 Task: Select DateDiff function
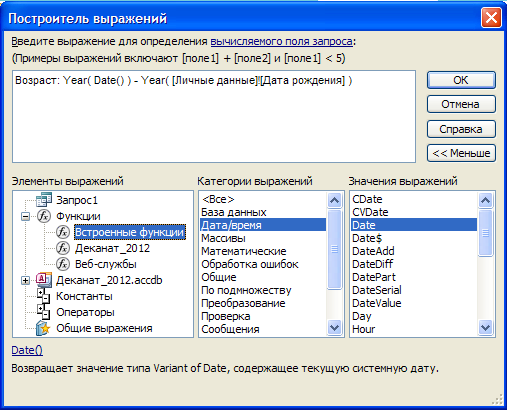point(414,264)
